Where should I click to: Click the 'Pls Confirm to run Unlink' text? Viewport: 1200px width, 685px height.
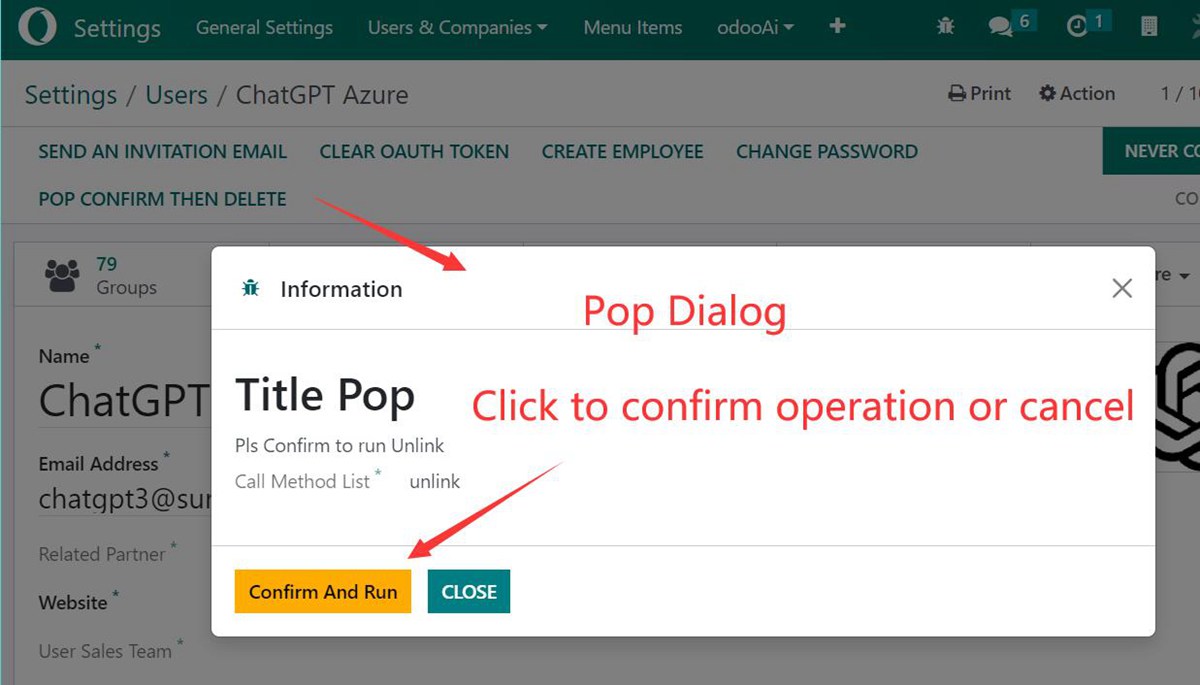[x=339, y=445]
